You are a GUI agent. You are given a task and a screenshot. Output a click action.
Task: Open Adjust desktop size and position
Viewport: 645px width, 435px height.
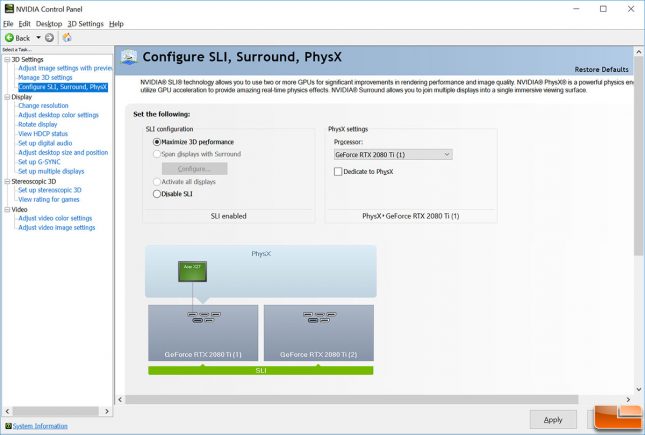tap(63, 153)
